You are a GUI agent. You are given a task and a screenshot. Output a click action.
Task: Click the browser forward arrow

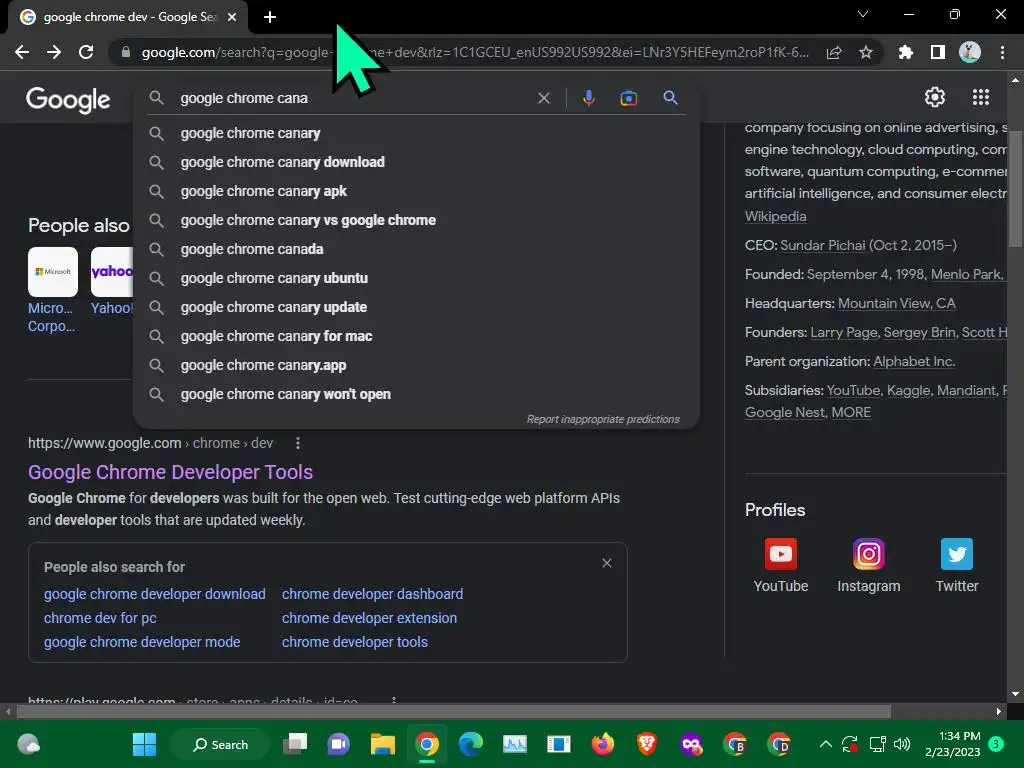pos(54,52)
